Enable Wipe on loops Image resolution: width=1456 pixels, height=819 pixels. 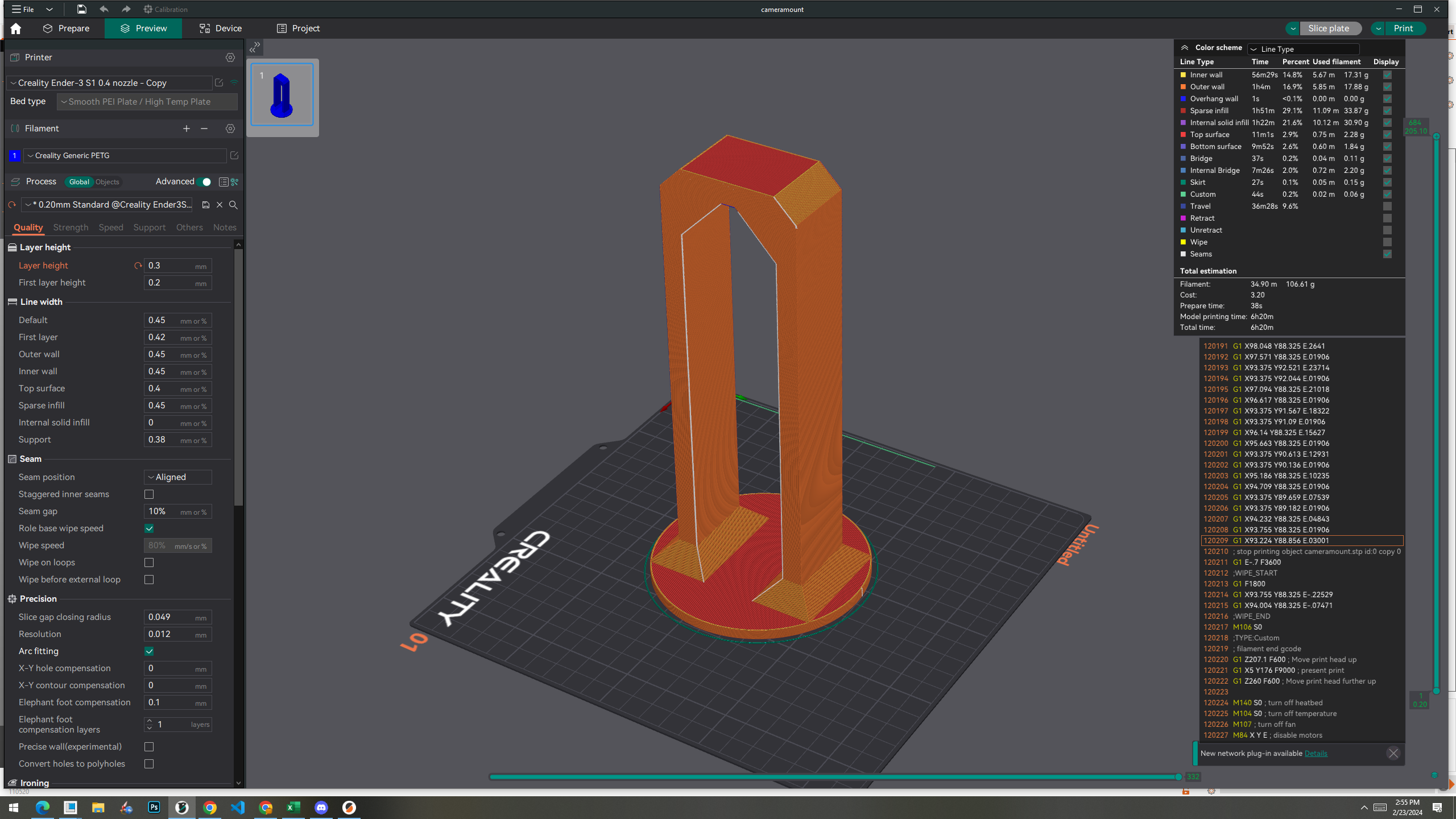click(148, 562)
